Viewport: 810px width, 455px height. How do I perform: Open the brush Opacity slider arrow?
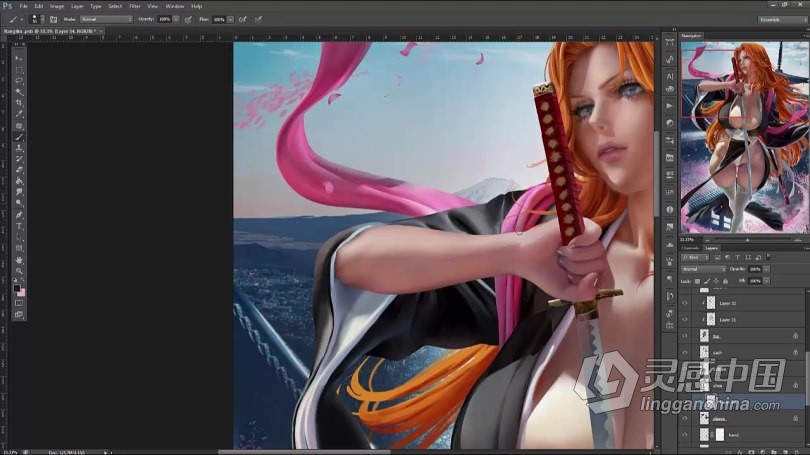click(x=176, y=20)
